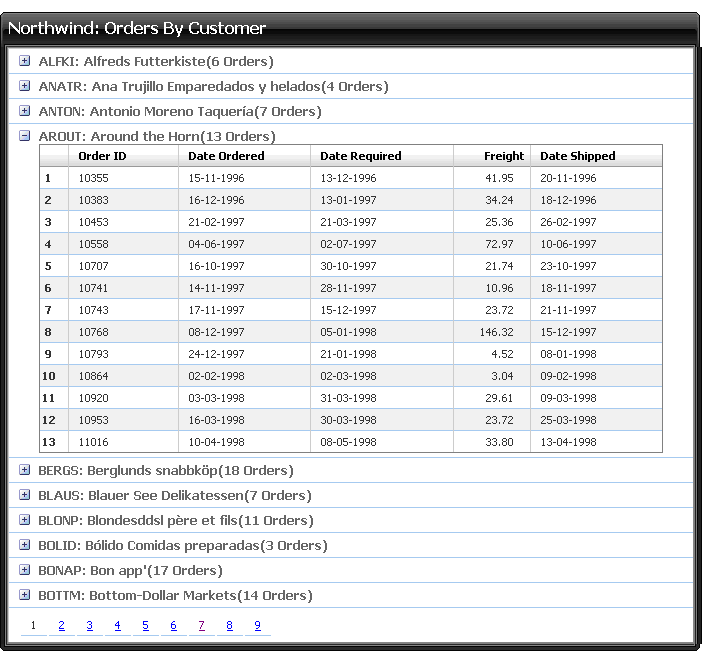
Task: Go to page 2 of customers
Action: pyautogui.click(x=61, y=626)
